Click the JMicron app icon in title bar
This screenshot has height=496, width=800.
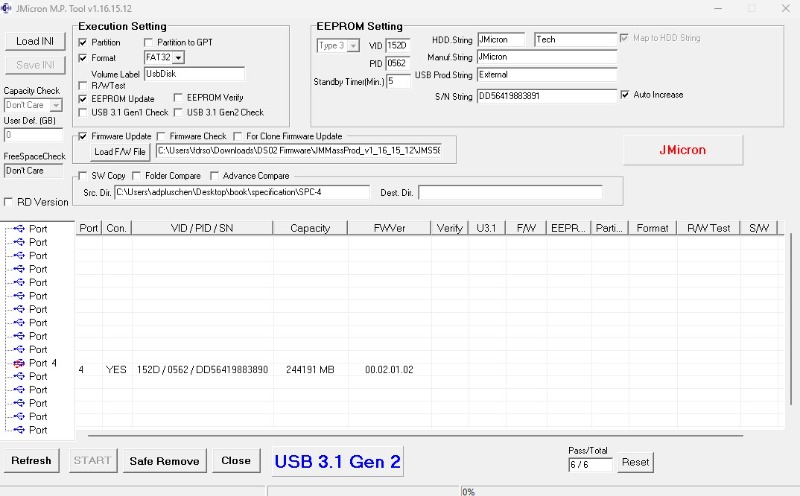[x=10, y=8]
